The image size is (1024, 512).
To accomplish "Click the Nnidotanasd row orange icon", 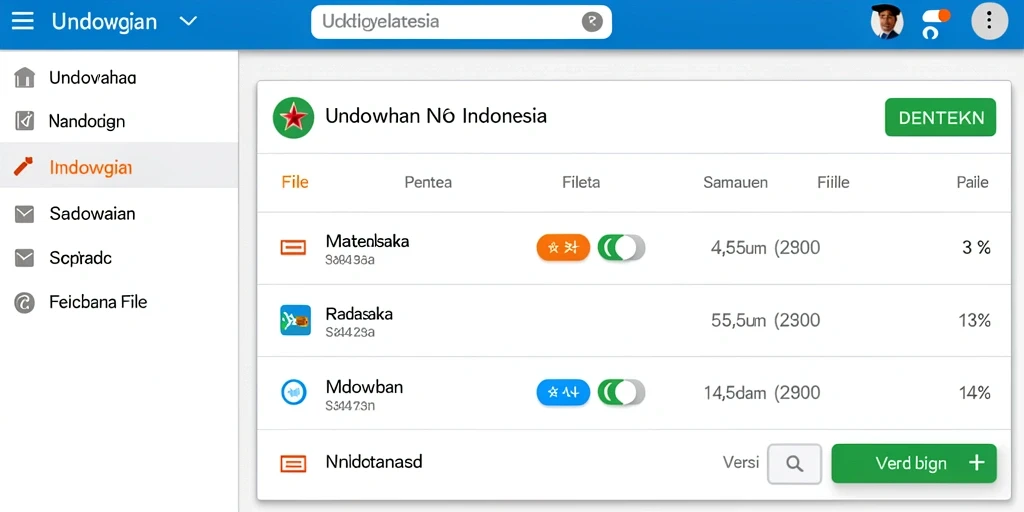I will [293, 464].
